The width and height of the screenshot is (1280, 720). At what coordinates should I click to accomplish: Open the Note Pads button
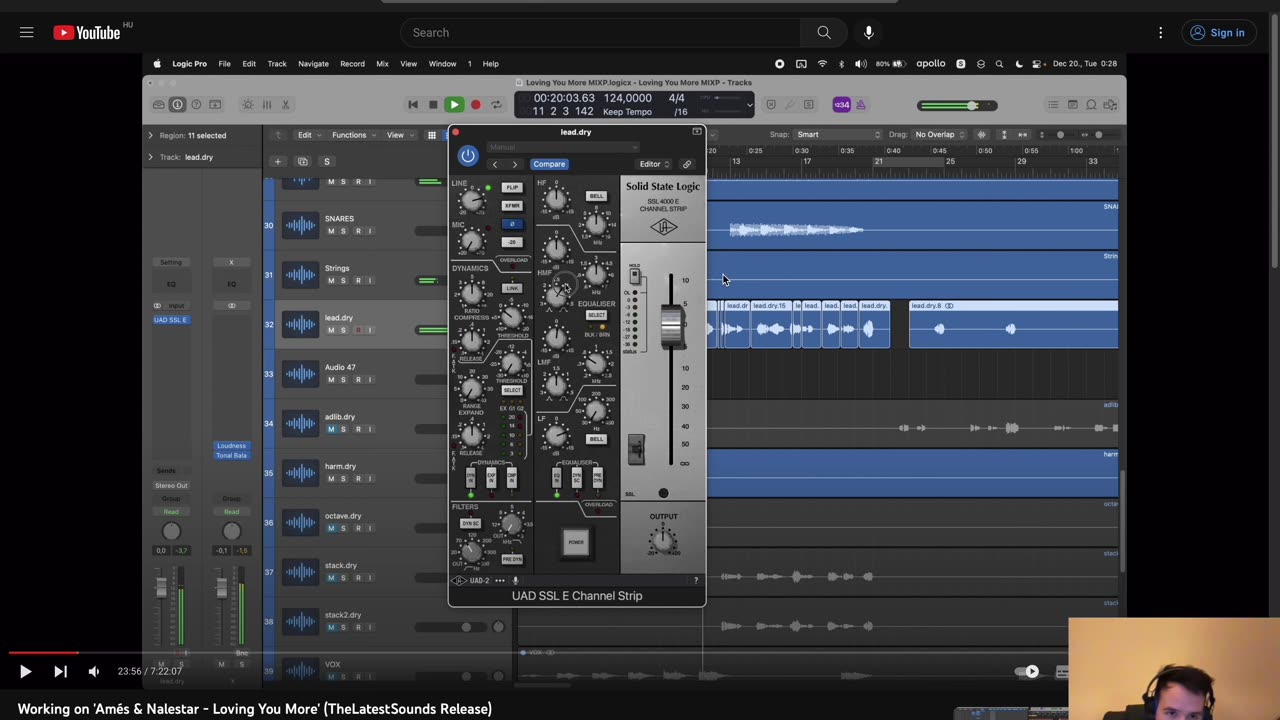1072,104
